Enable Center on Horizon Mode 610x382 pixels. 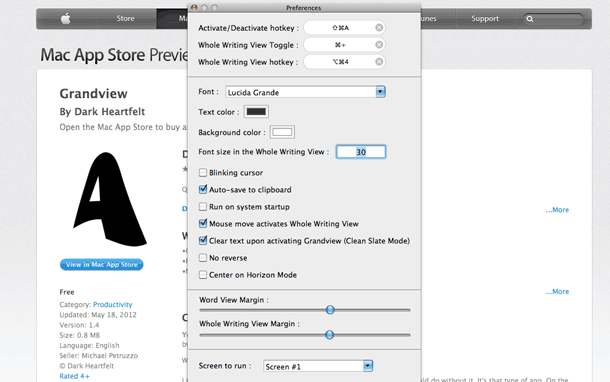pyautogui.click(x=203, y=275)
